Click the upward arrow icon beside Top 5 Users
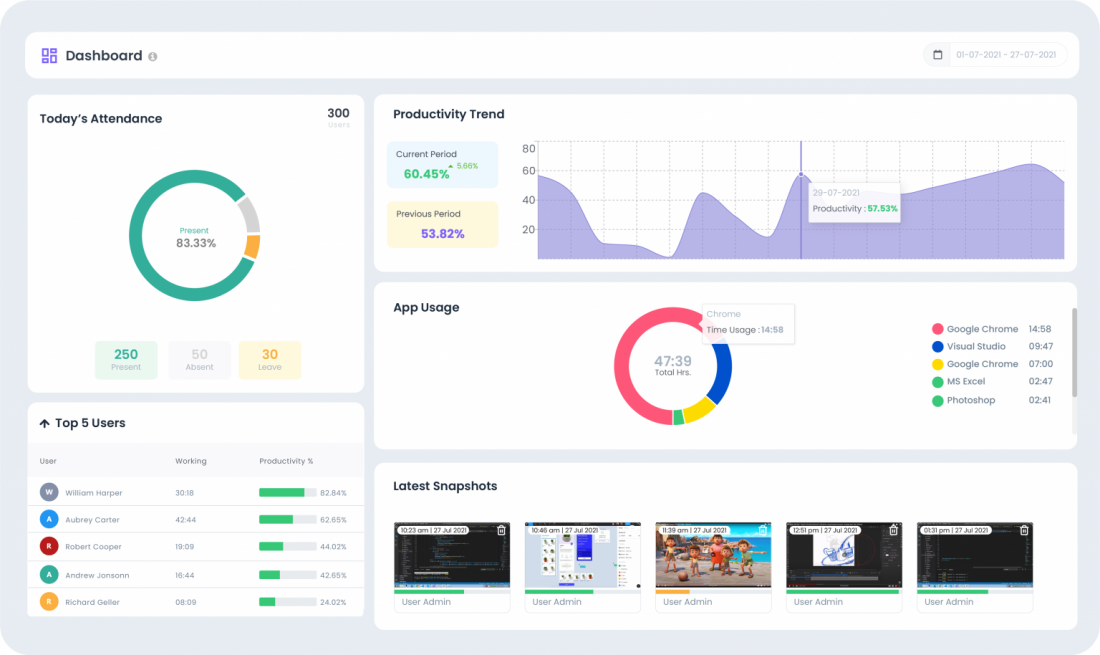The image size is (1100, 655). (43, 423)
